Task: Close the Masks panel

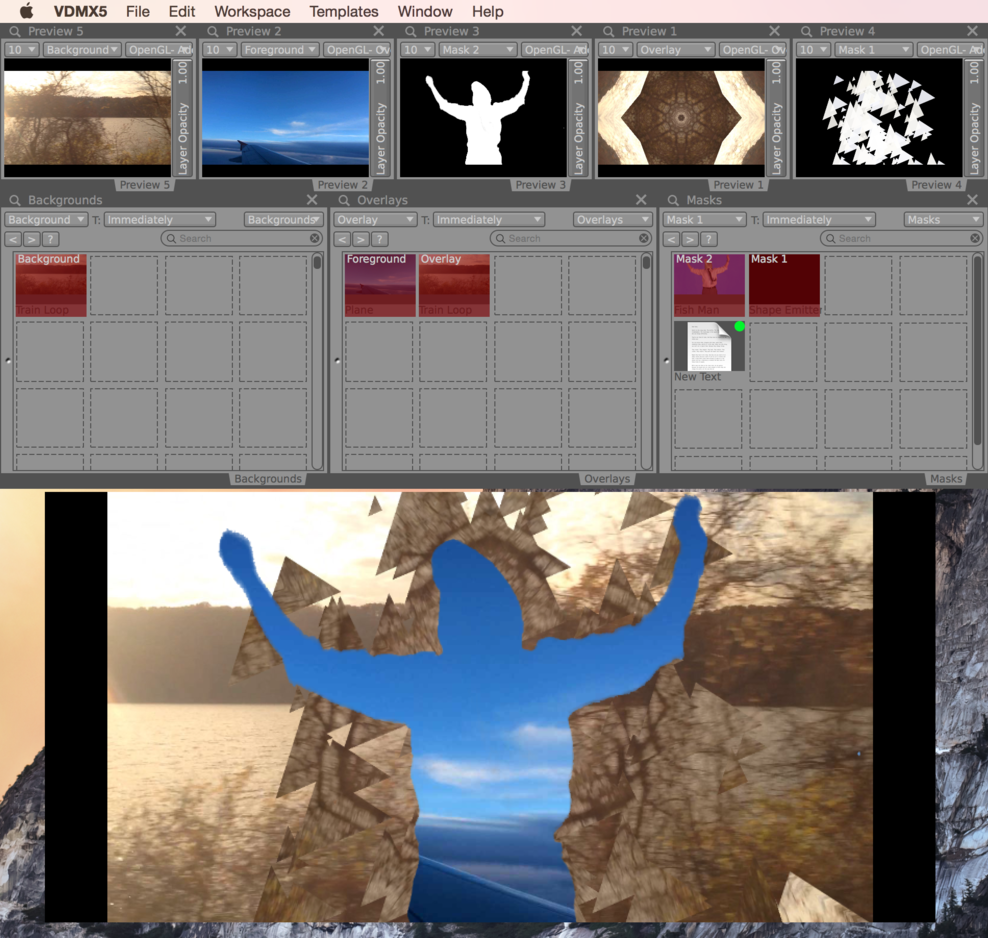Action: 972,200
